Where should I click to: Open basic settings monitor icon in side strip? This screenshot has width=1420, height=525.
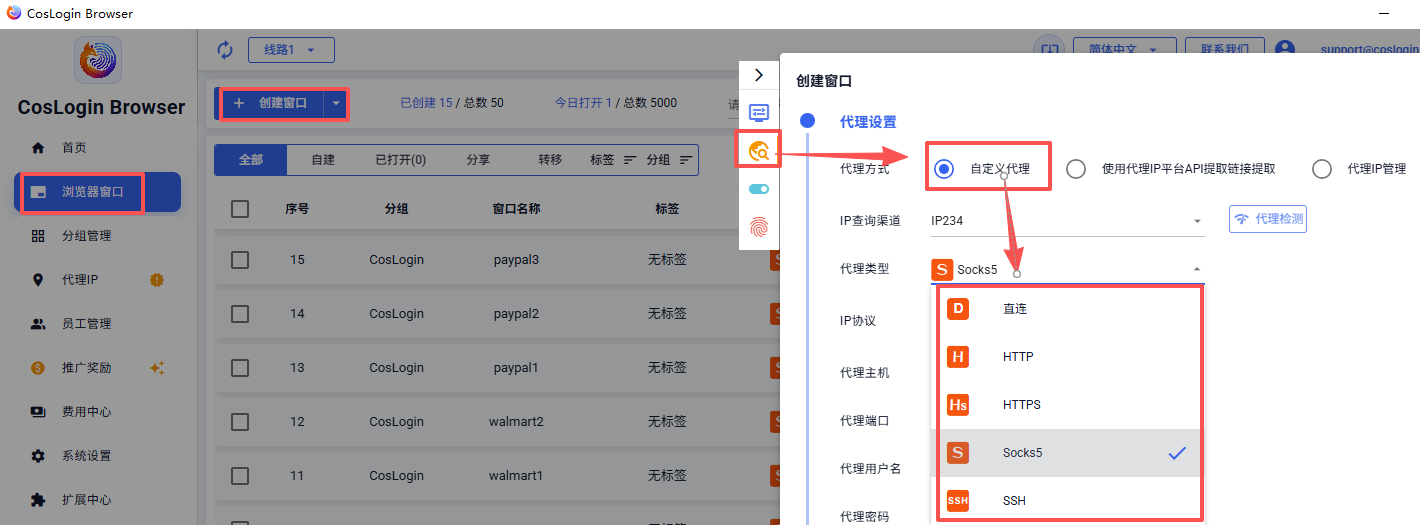tap(759, 112)
